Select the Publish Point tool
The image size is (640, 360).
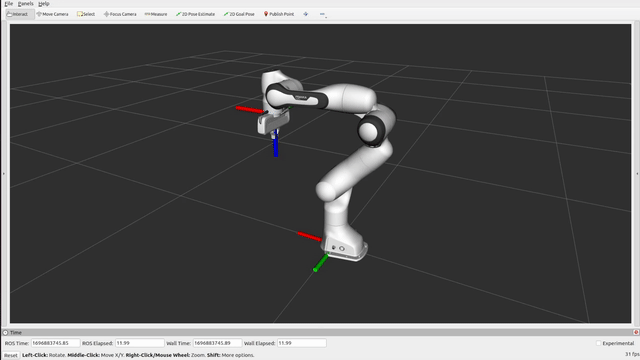coord(279,14)
